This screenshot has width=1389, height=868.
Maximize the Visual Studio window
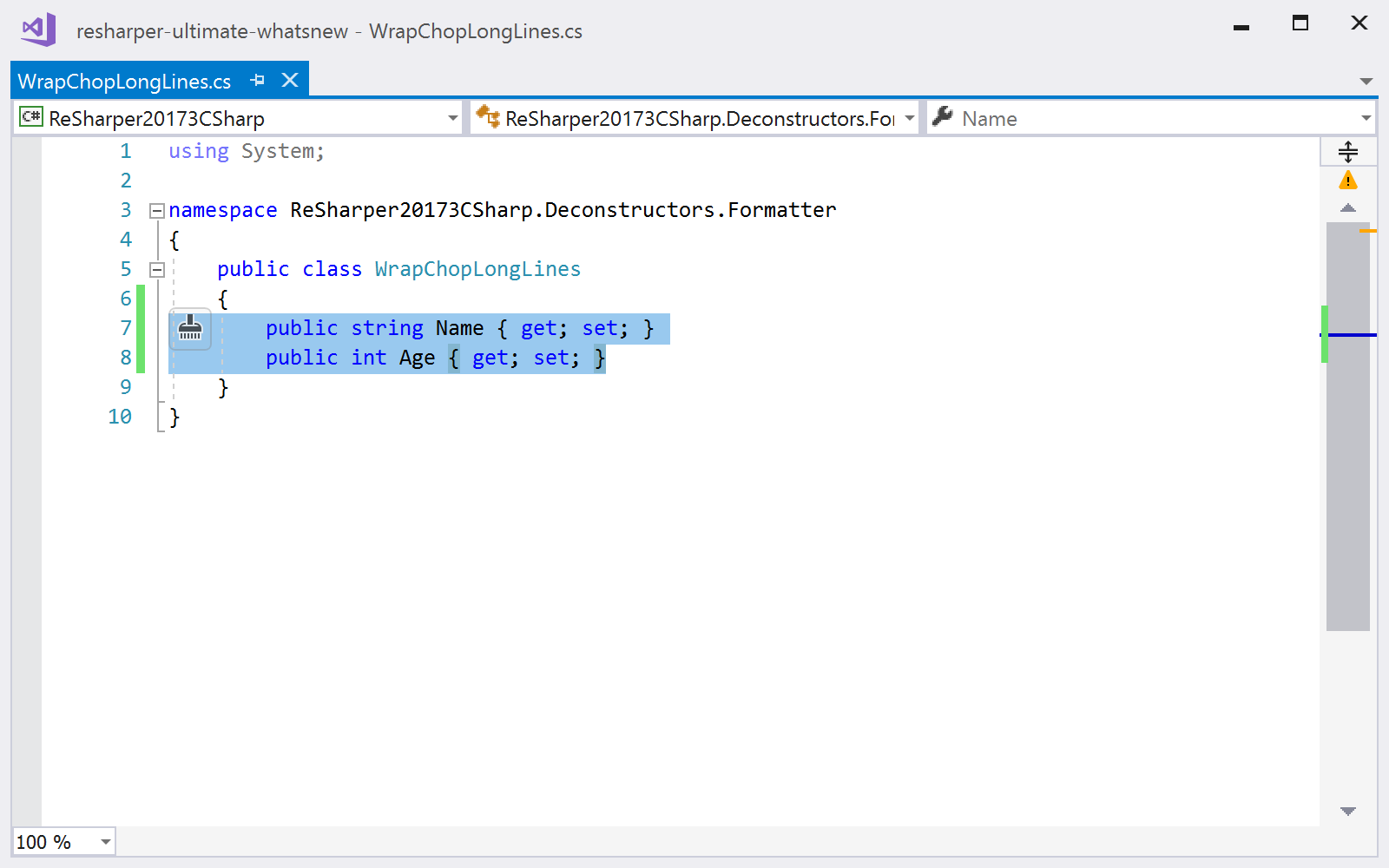pos(1300,23)
